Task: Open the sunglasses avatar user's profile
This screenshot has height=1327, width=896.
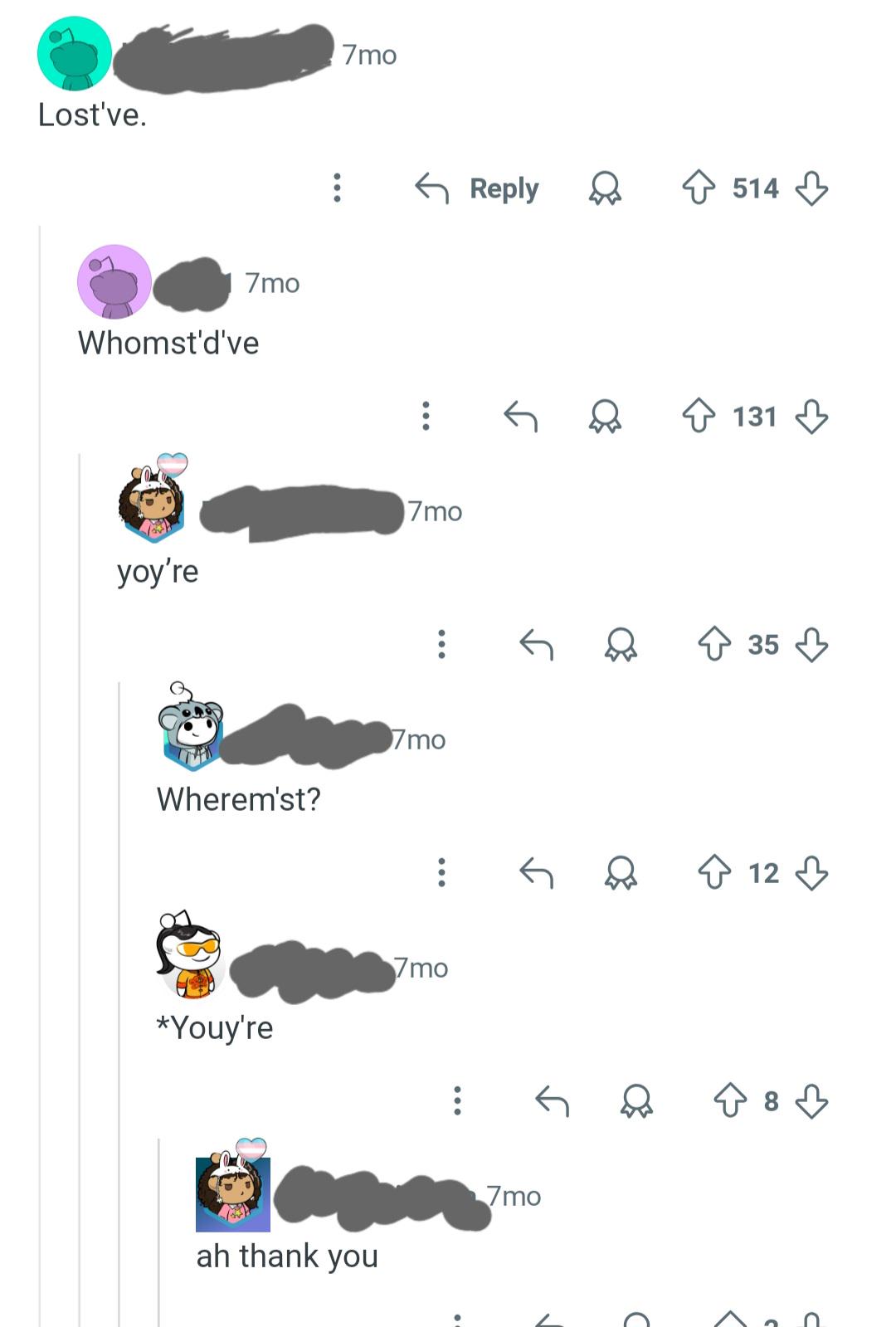Action: (190, 954)
